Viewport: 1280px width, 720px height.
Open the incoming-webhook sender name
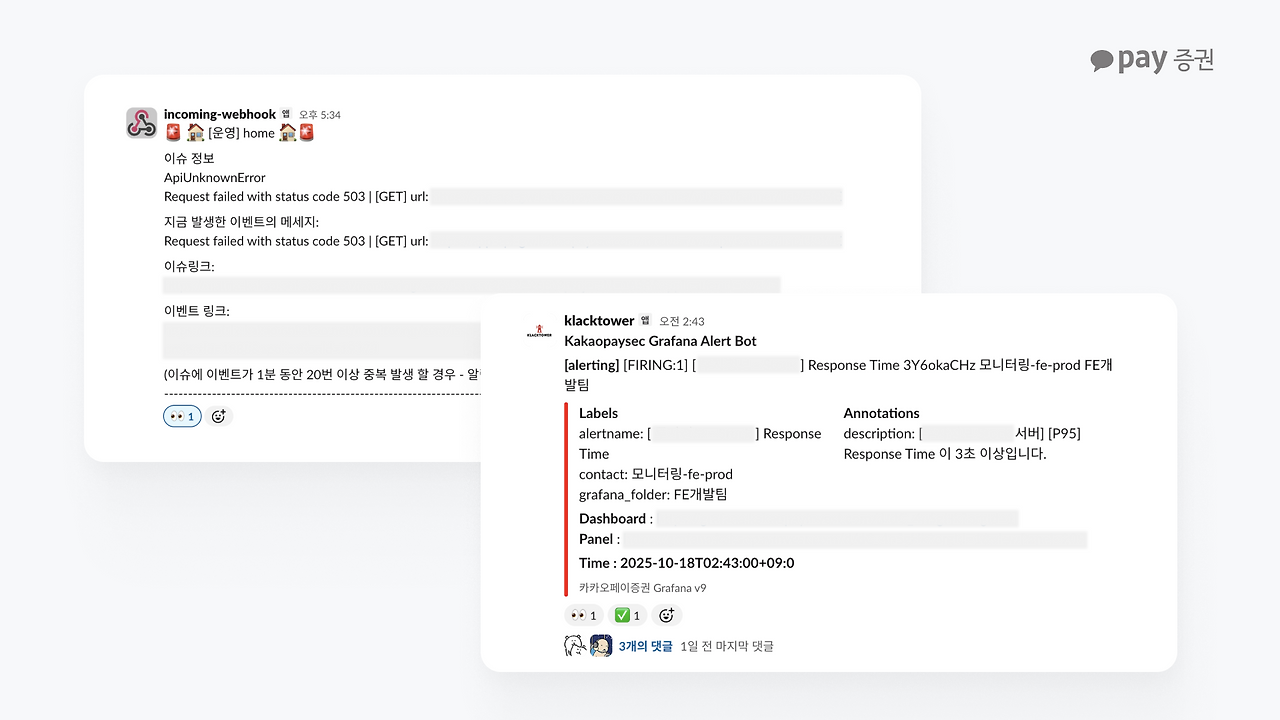220,114
